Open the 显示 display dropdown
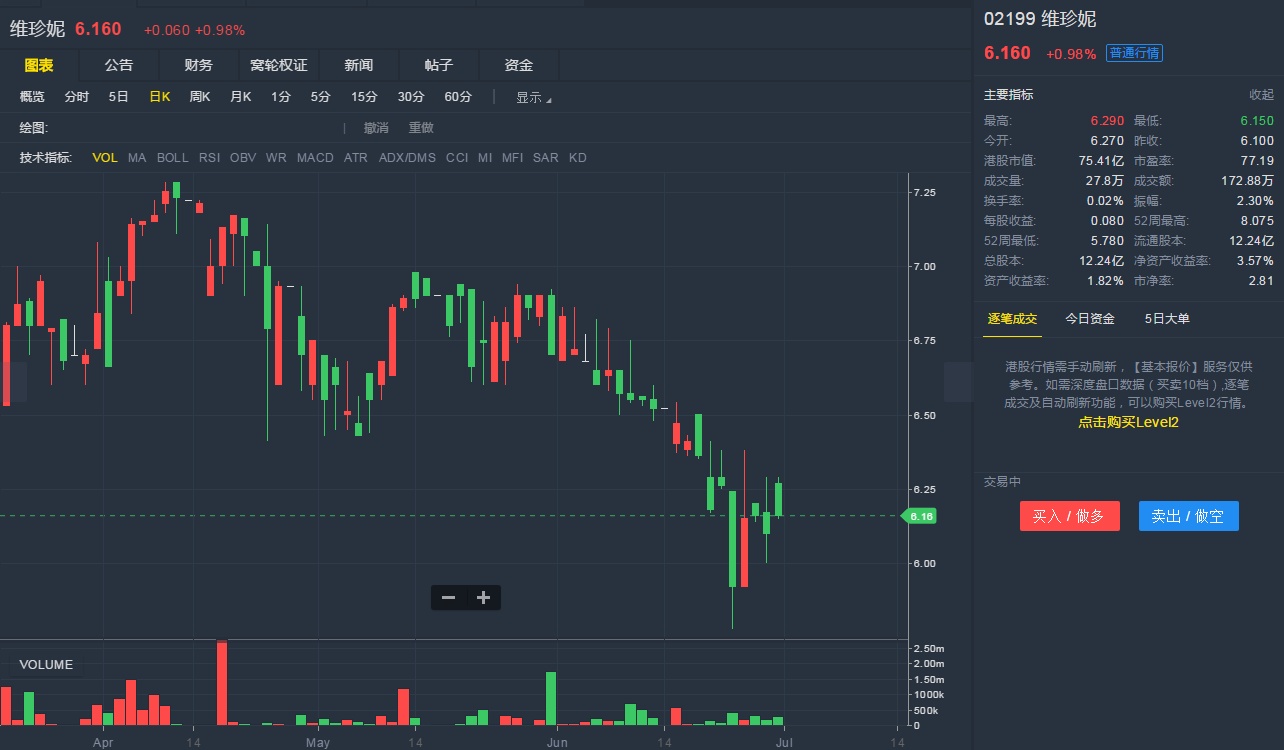 [533, 98]
